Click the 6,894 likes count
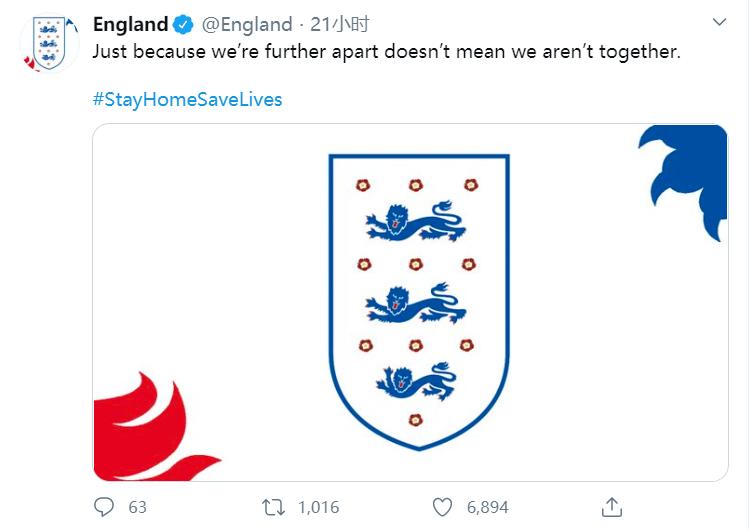 (487, 508)
